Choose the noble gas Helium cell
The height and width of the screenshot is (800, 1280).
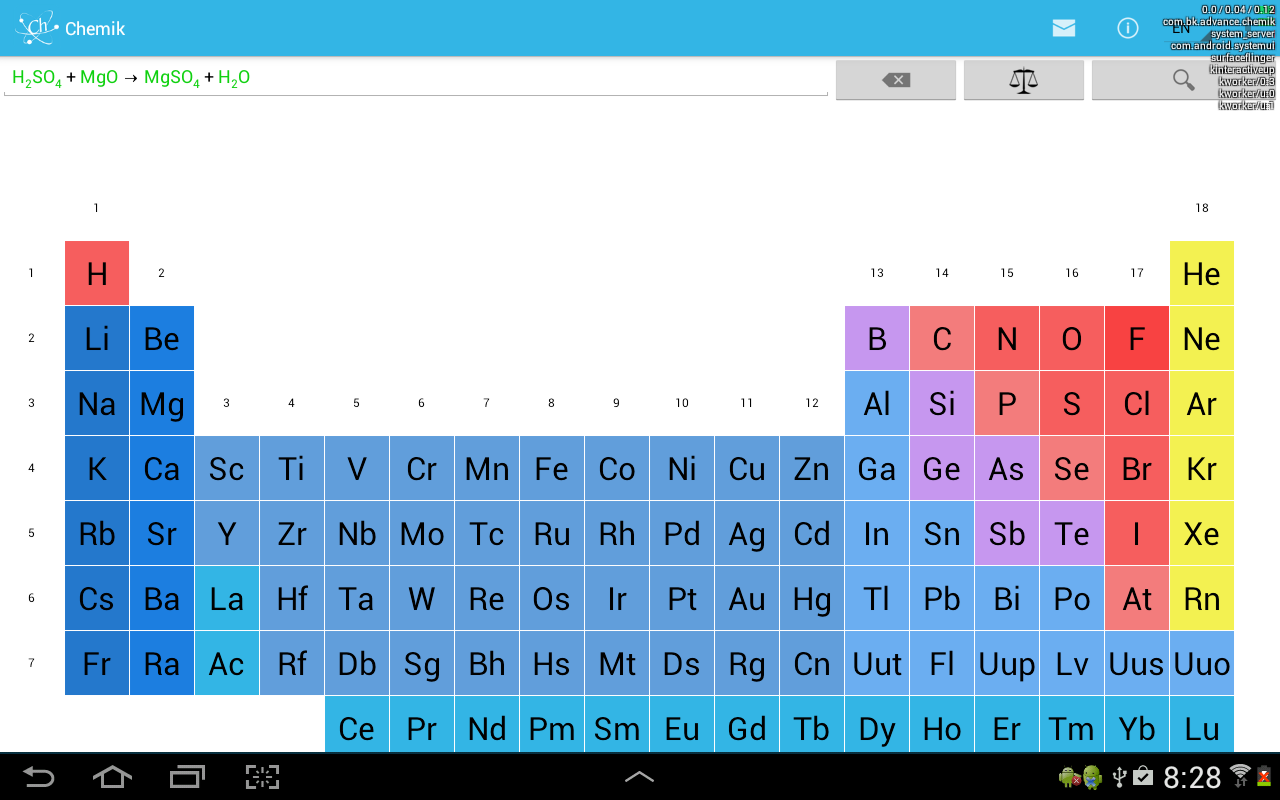tap(1201, 273)
